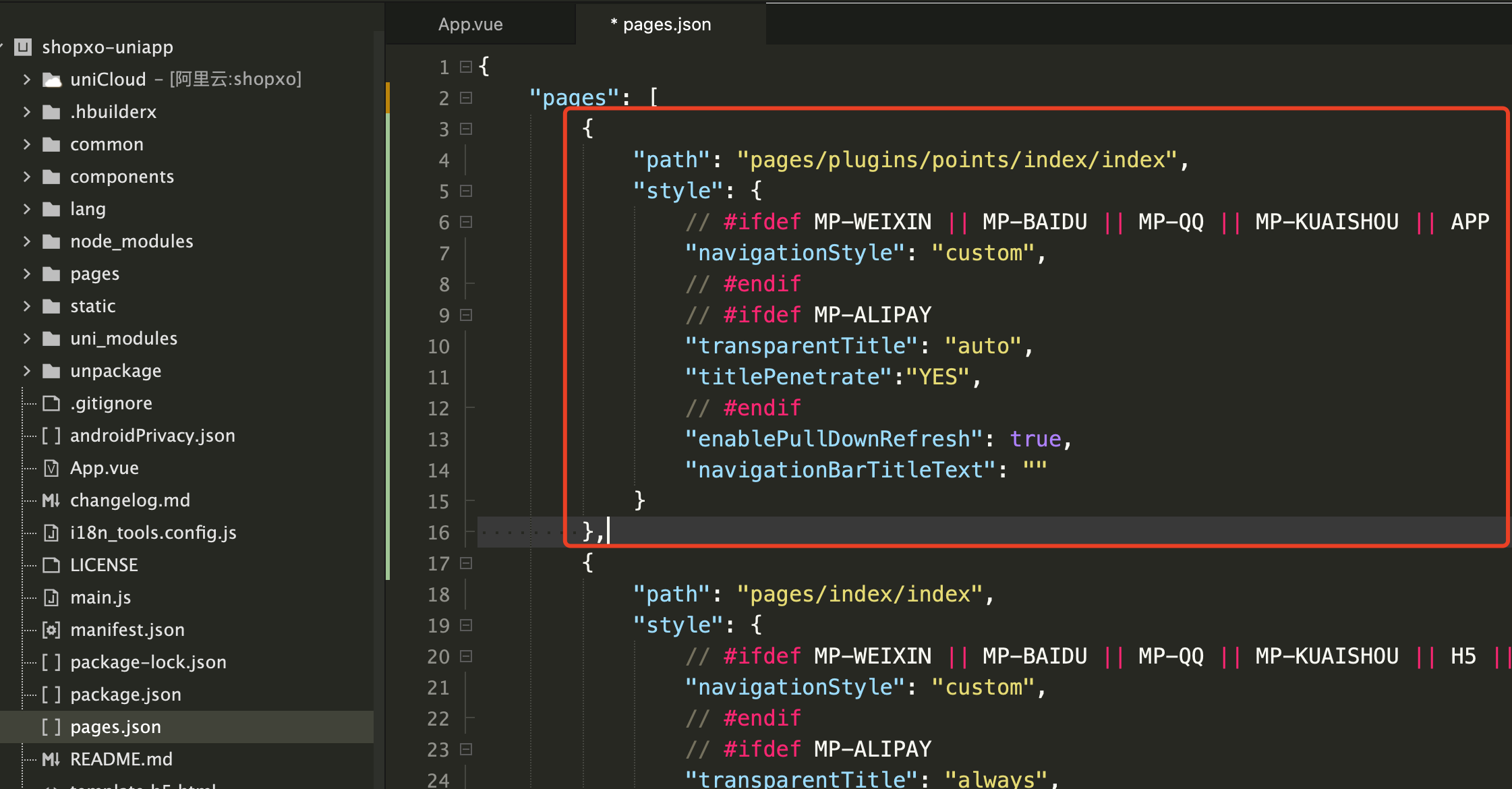Click the uniCloud cloud folder icon

point(52,80)
